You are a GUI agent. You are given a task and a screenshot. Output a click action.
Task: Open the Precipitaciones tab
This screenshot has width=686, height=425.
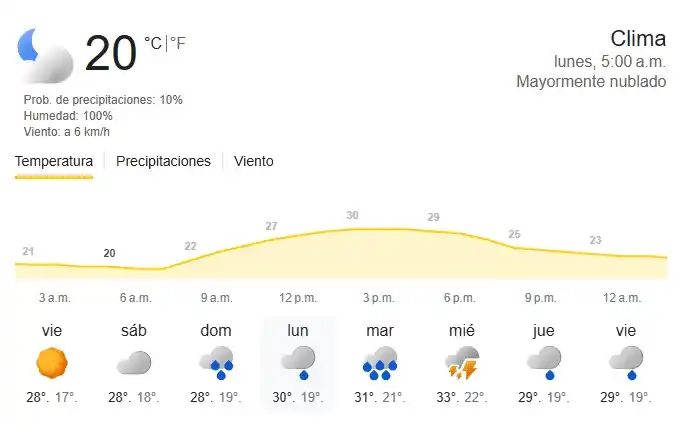pyautogui.click(x=163, y=161)
